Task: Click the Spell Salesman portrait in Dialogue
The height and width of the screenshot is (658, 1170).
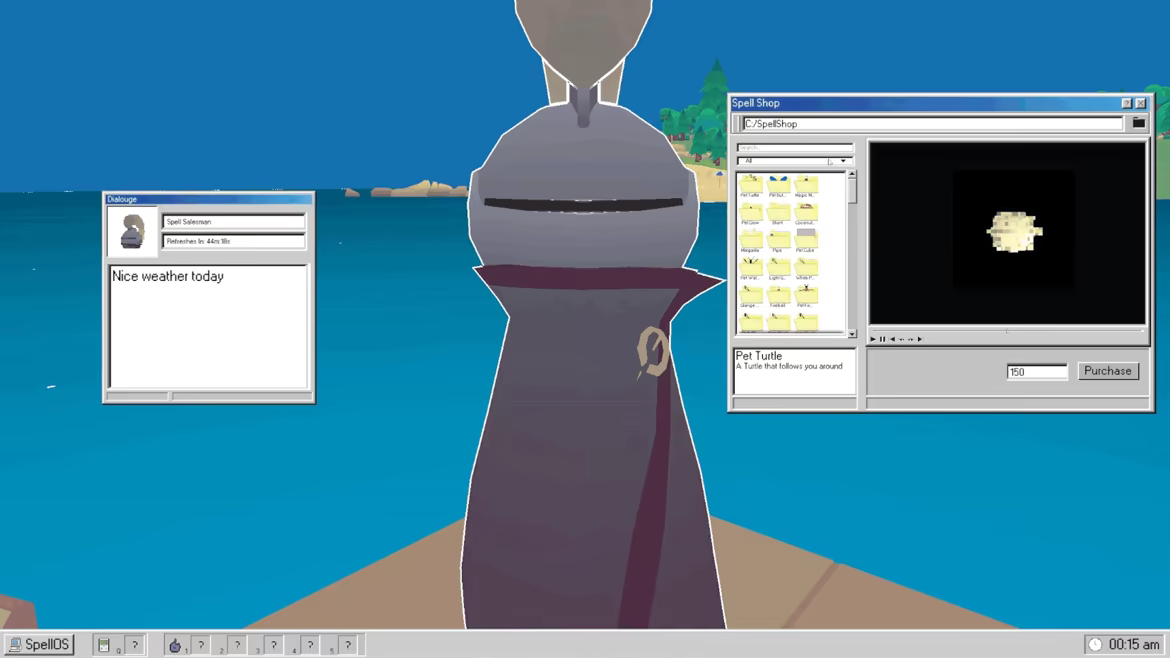Action: [132, 231]
